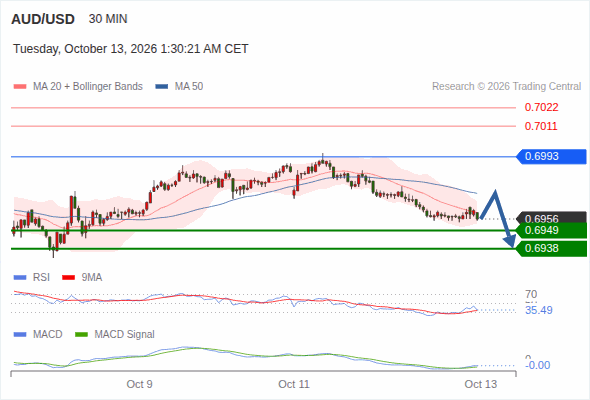Select the 9MA red legend marker
This screenshot has width=590, height=400.
pyautogui.click(x=68, y=278)
